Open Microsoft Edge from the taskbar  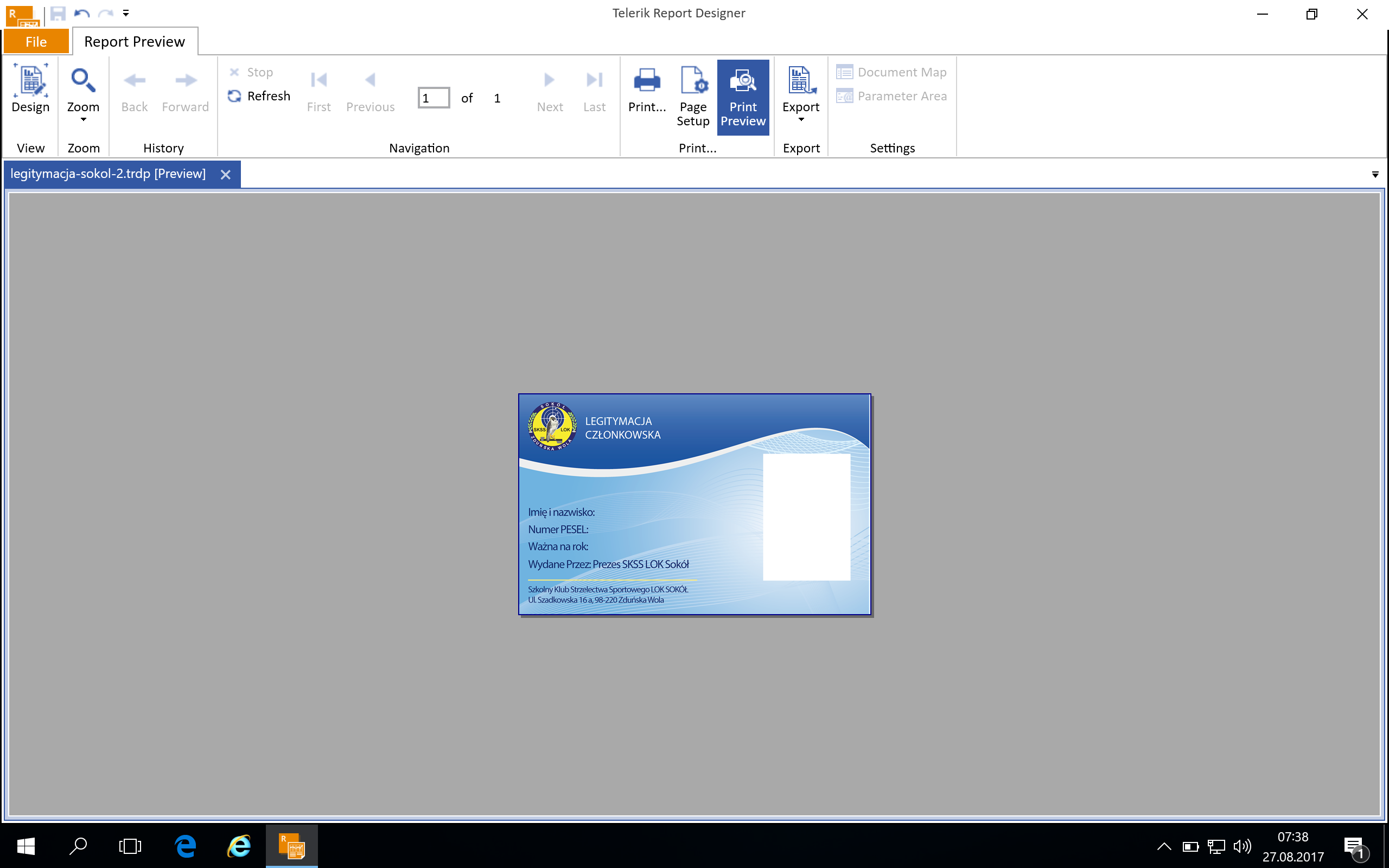186,846
